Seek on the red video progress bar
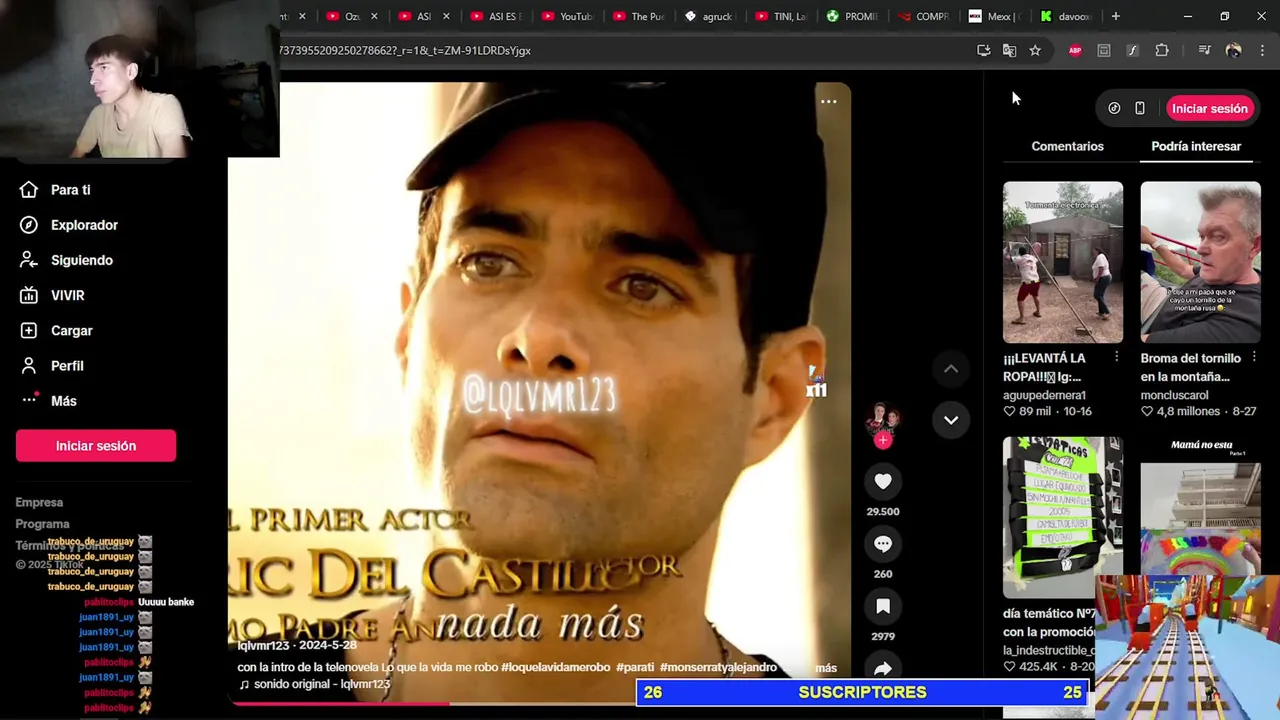The width and height of the screenshot is (1280, 720). pos(540,703)
